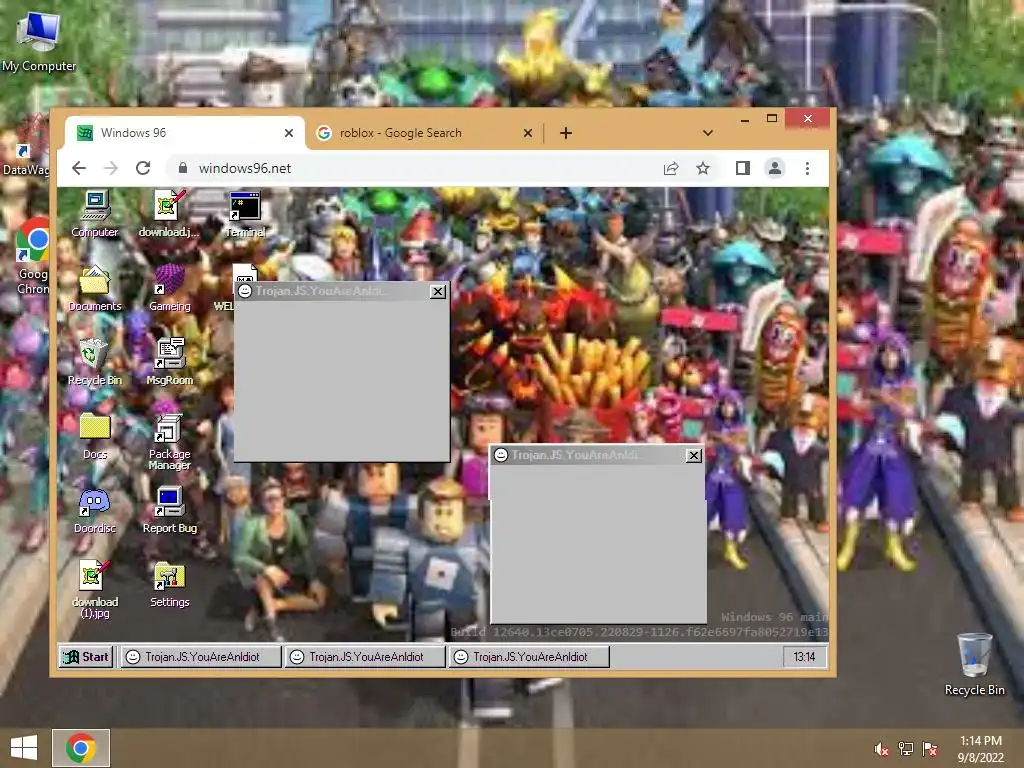Viewport: 1024px width, 768px height.
Task: Share this page icon in address bar
Action: click(671, 168)
